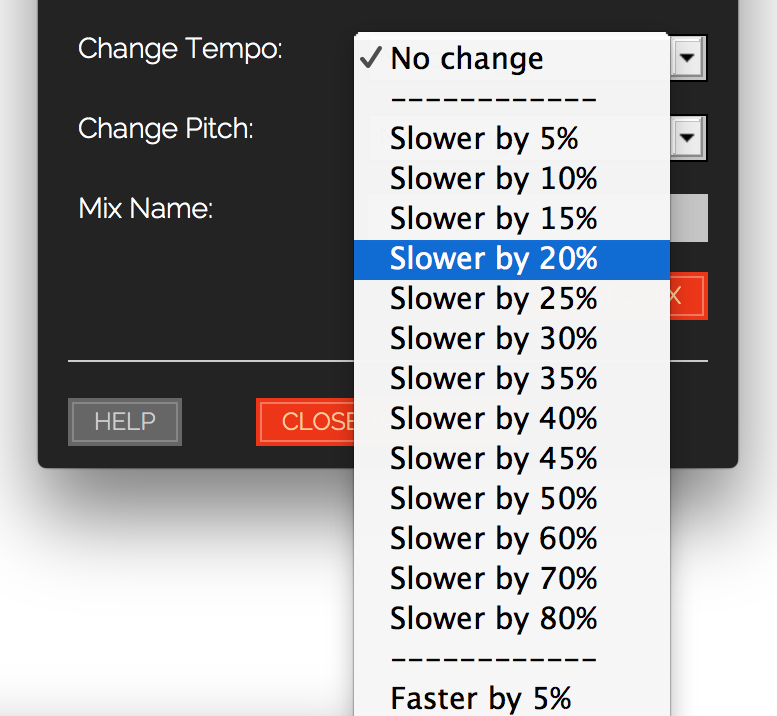
Task: Select the checked "No change" option
Action: click(467, 59)
